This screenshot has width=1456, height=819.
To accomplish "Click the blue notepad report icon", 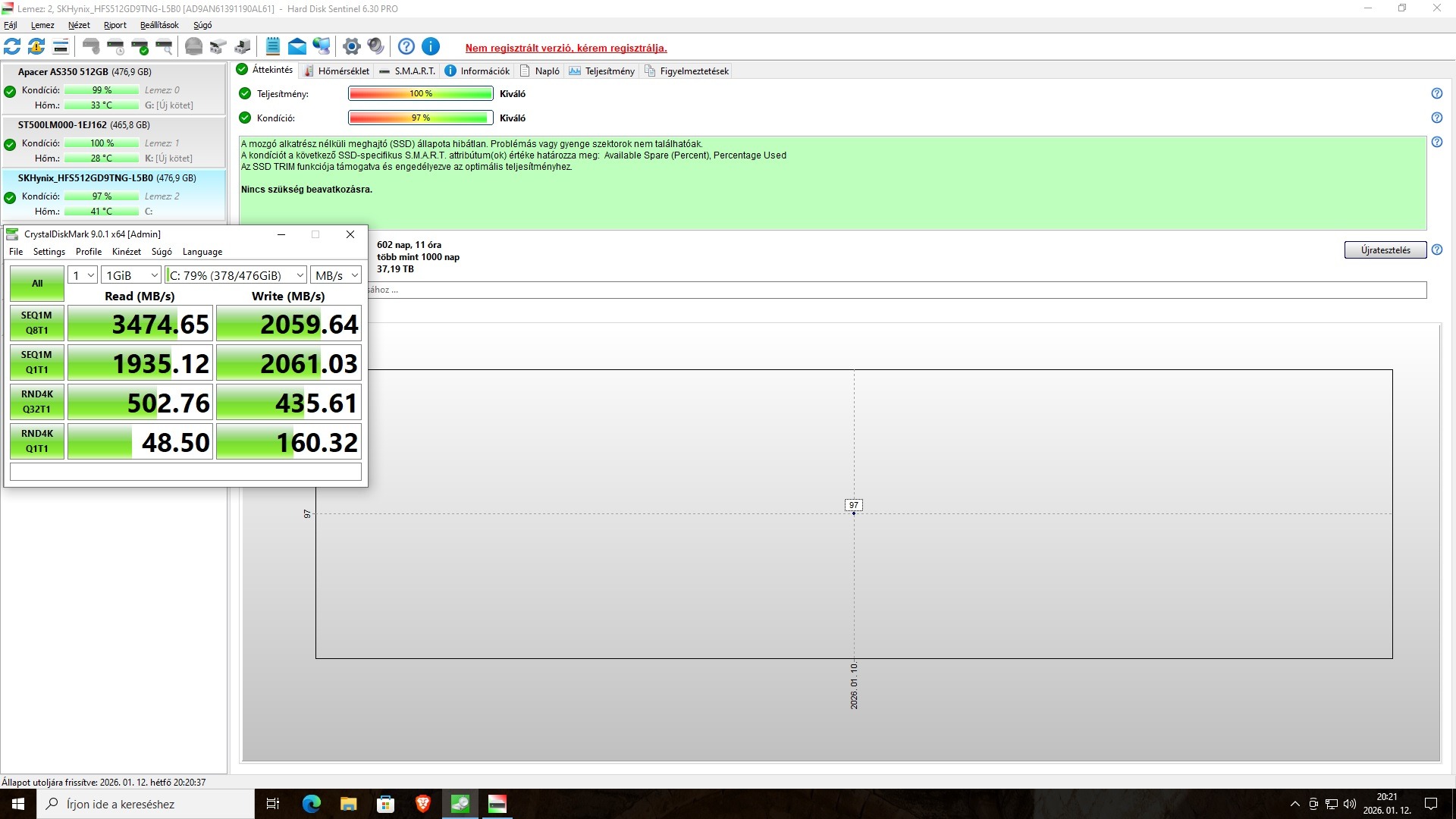I will point(273,47).
